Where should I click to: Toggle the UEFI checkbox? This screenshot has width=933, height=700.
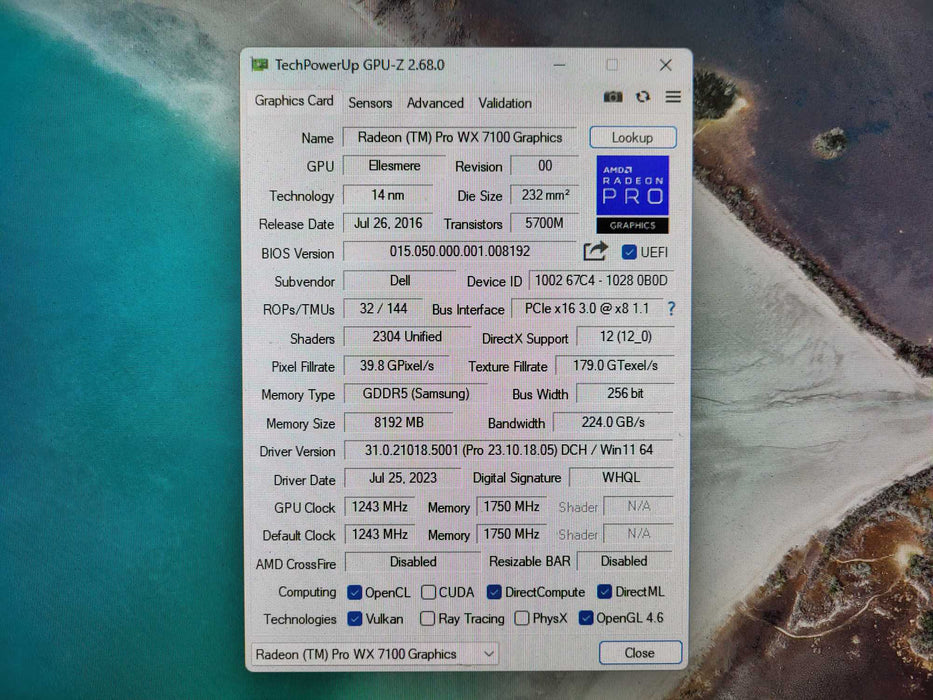(629, 252)
